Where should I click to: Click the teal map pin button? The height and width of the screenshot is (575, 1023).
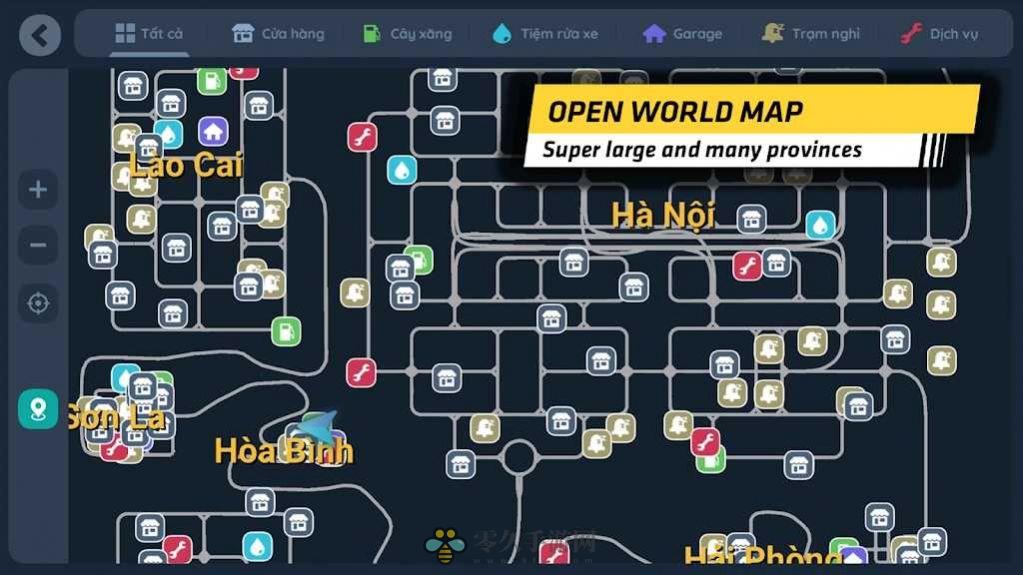38,409
